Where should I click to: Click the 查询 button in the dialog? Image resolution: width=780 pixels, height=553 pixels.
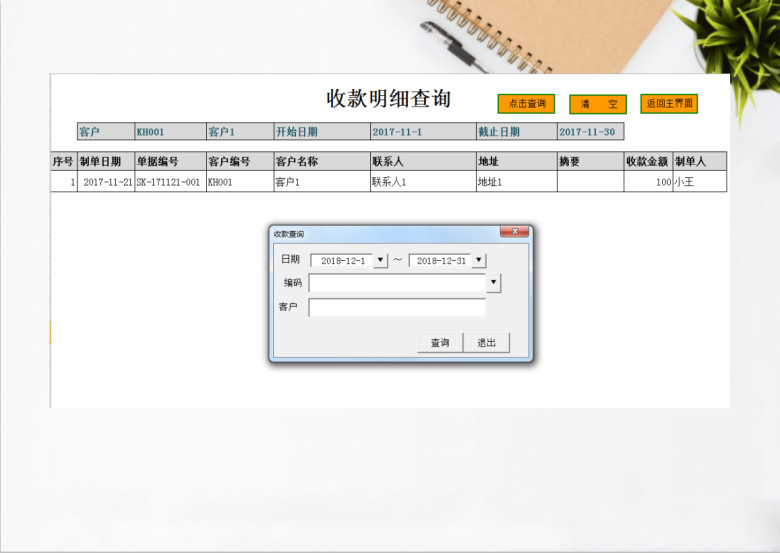[440, 343]
